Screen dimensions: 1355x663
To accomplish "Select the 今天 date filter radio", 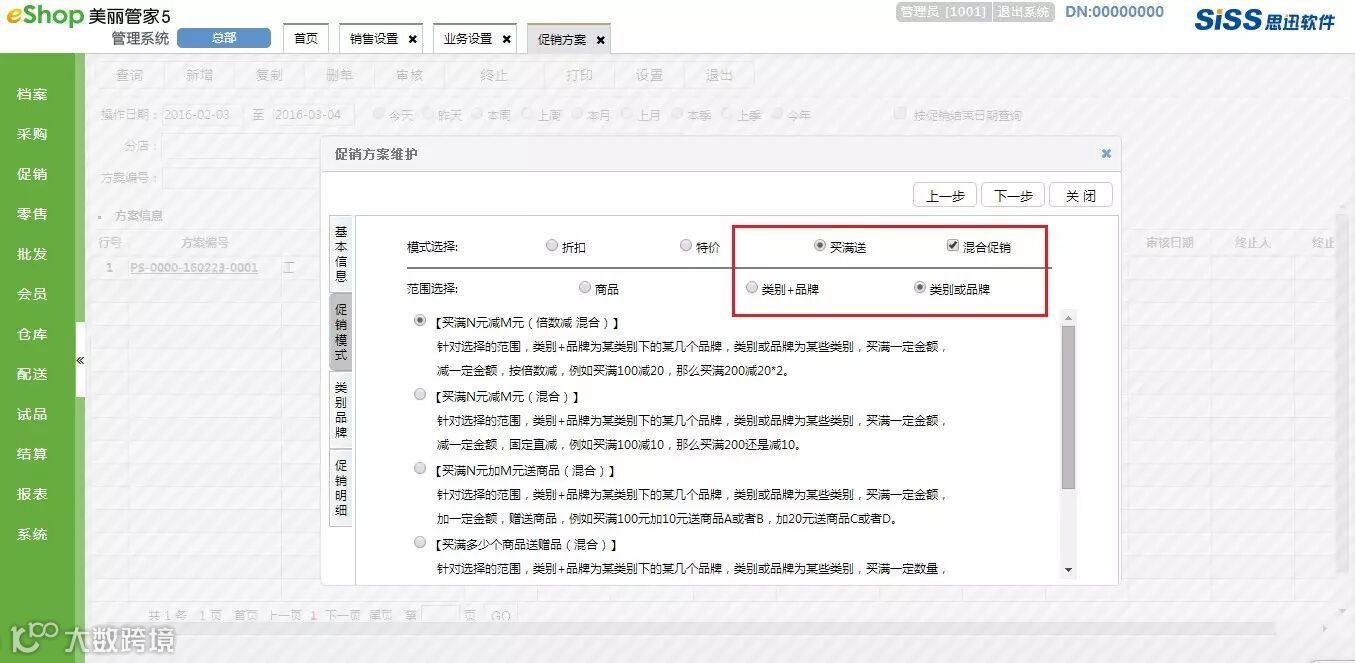I will [379, 114].
